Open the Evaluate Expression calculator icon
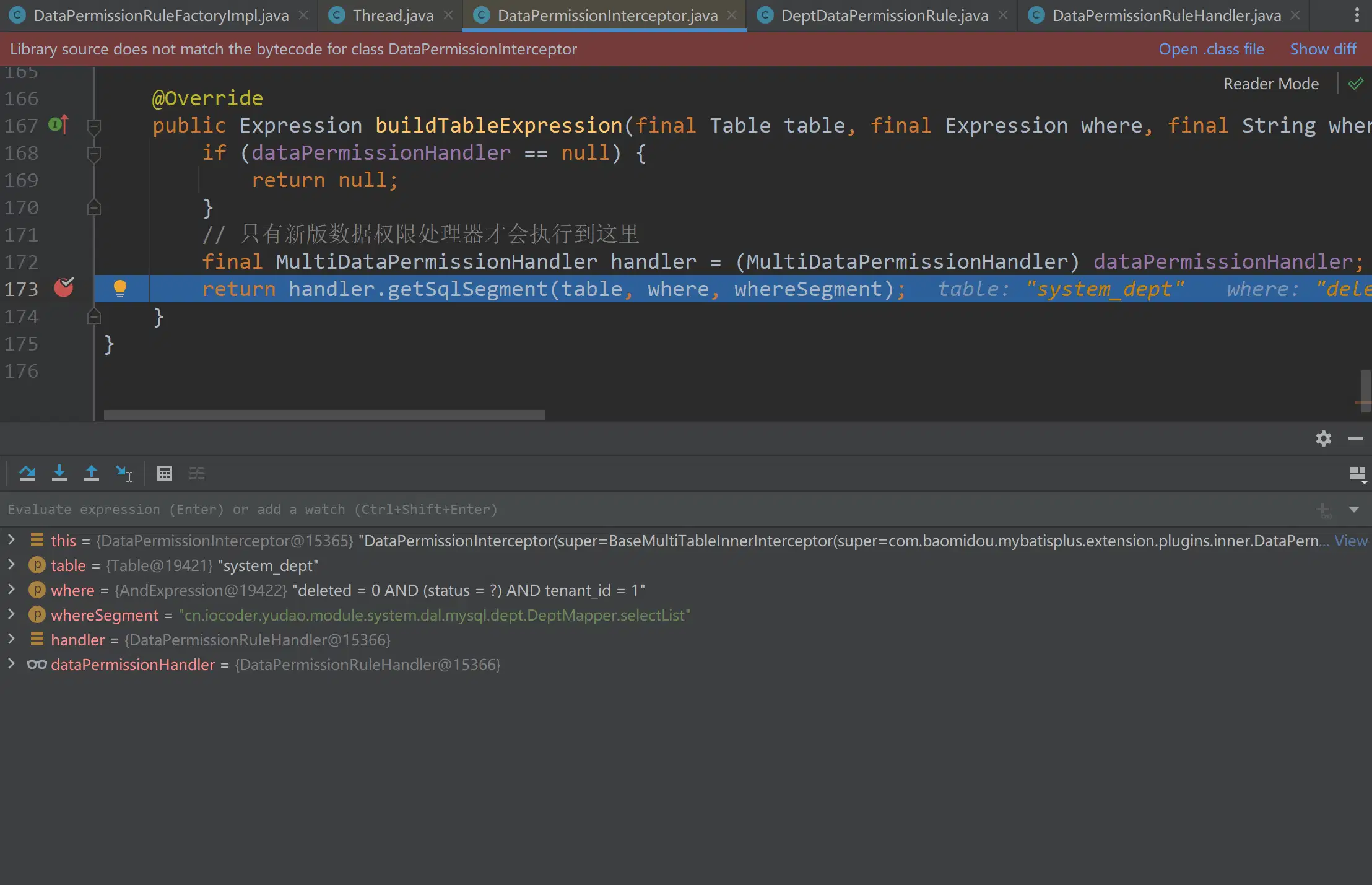 coord(165,473)
